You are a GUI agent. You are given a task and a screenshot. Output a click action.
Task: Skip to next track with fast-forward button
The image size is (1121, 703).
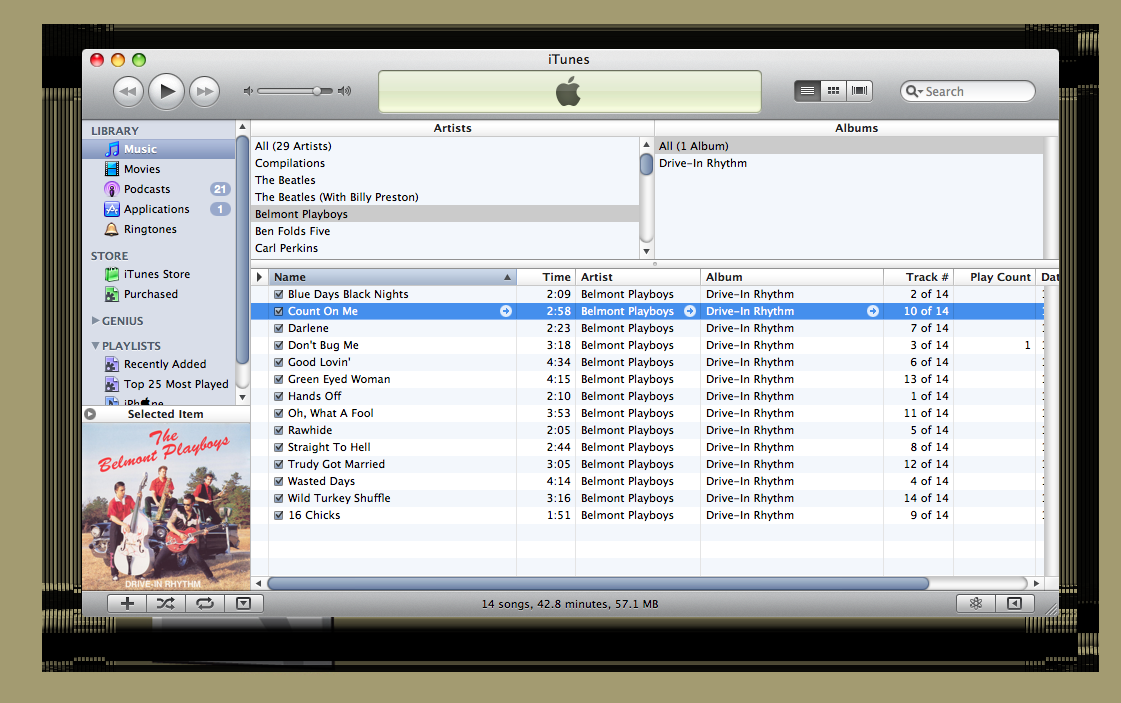(x=204, y=92)
